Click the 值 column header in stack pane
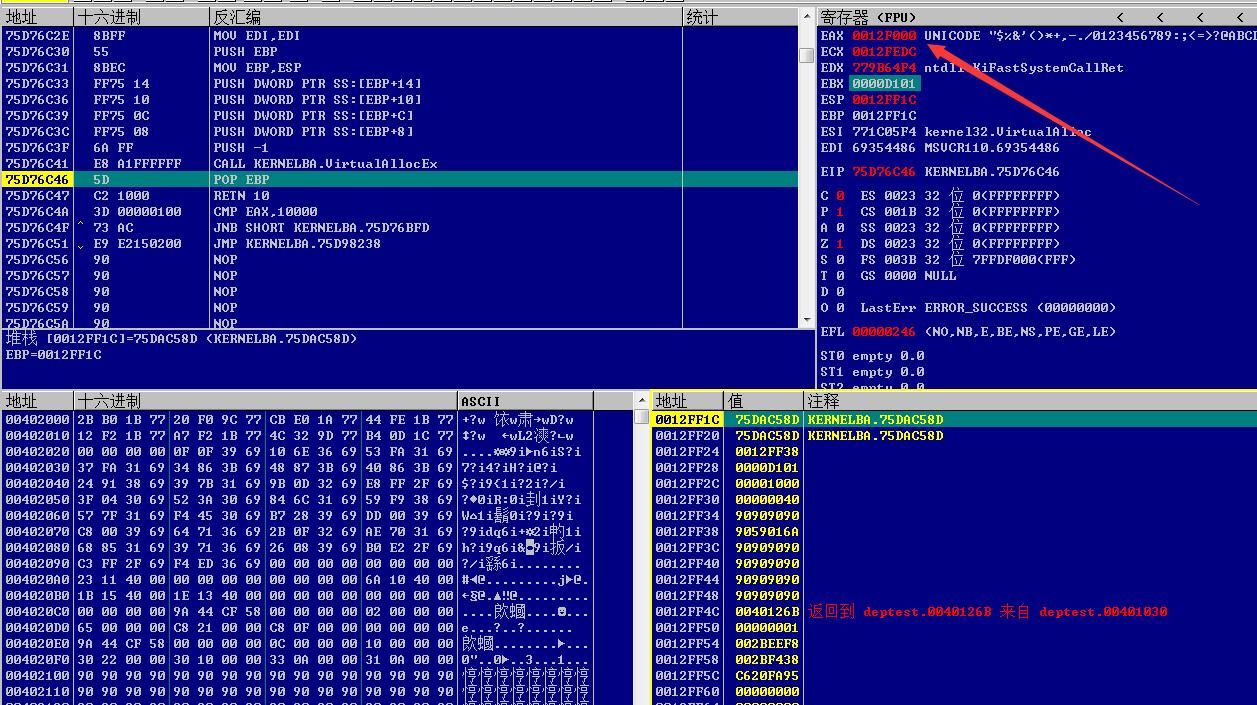1257x705 pixels. point(764,401)
